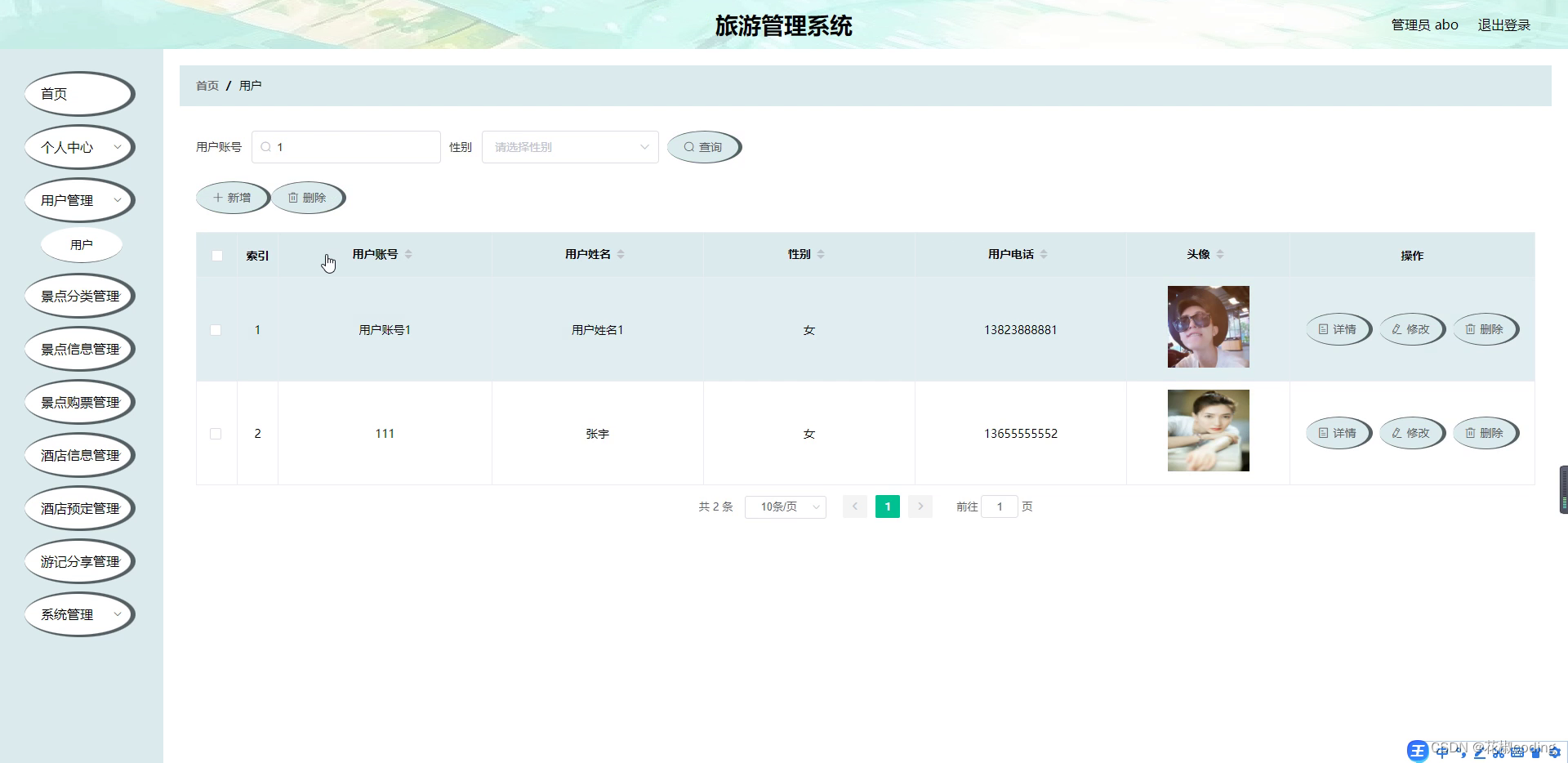Tick the checkbox for row index 1
The image size is (1568, 763).
click(x=216, y=330)
